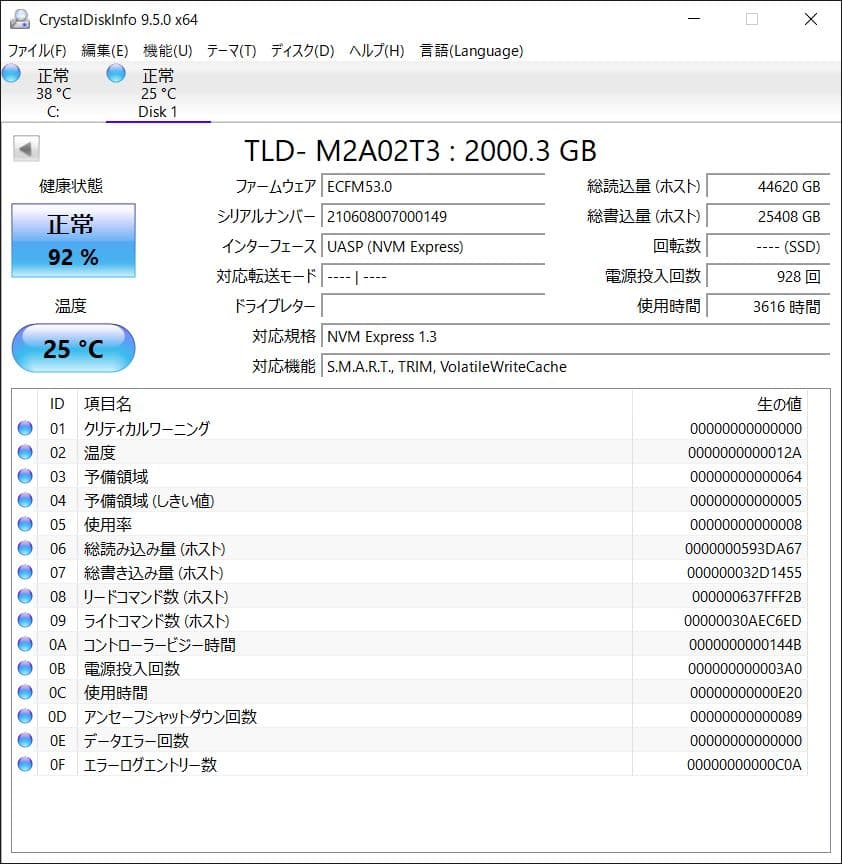
Task: Click the back navigation arrow
Action: point(25,148)
